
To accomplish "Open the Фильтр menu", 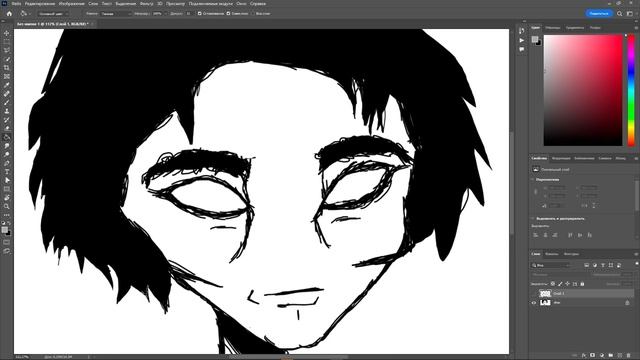I will point(146,4).
